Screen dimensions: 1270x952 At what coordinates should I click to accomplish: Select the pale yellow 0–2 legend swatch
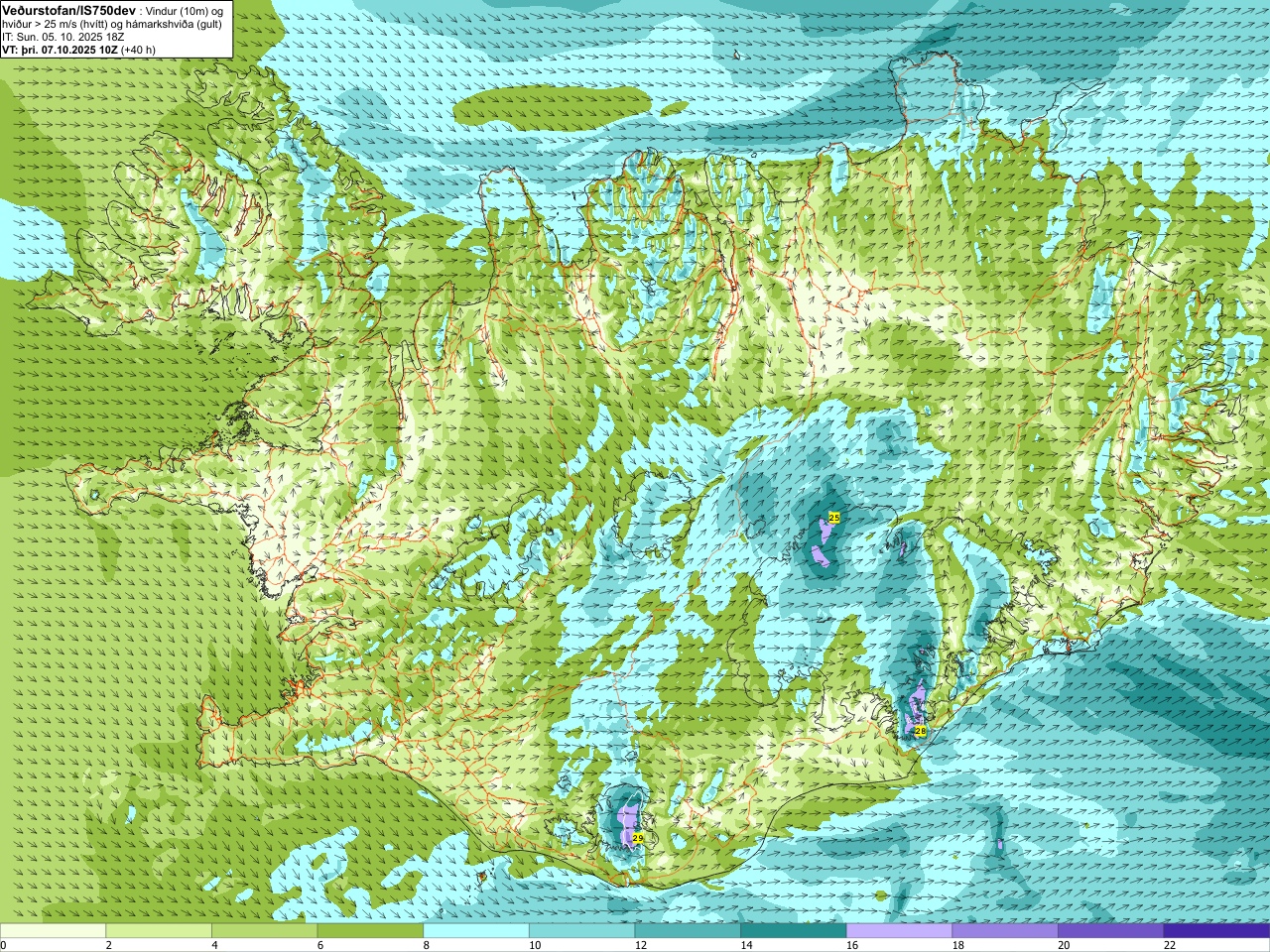tap(53, 930)
